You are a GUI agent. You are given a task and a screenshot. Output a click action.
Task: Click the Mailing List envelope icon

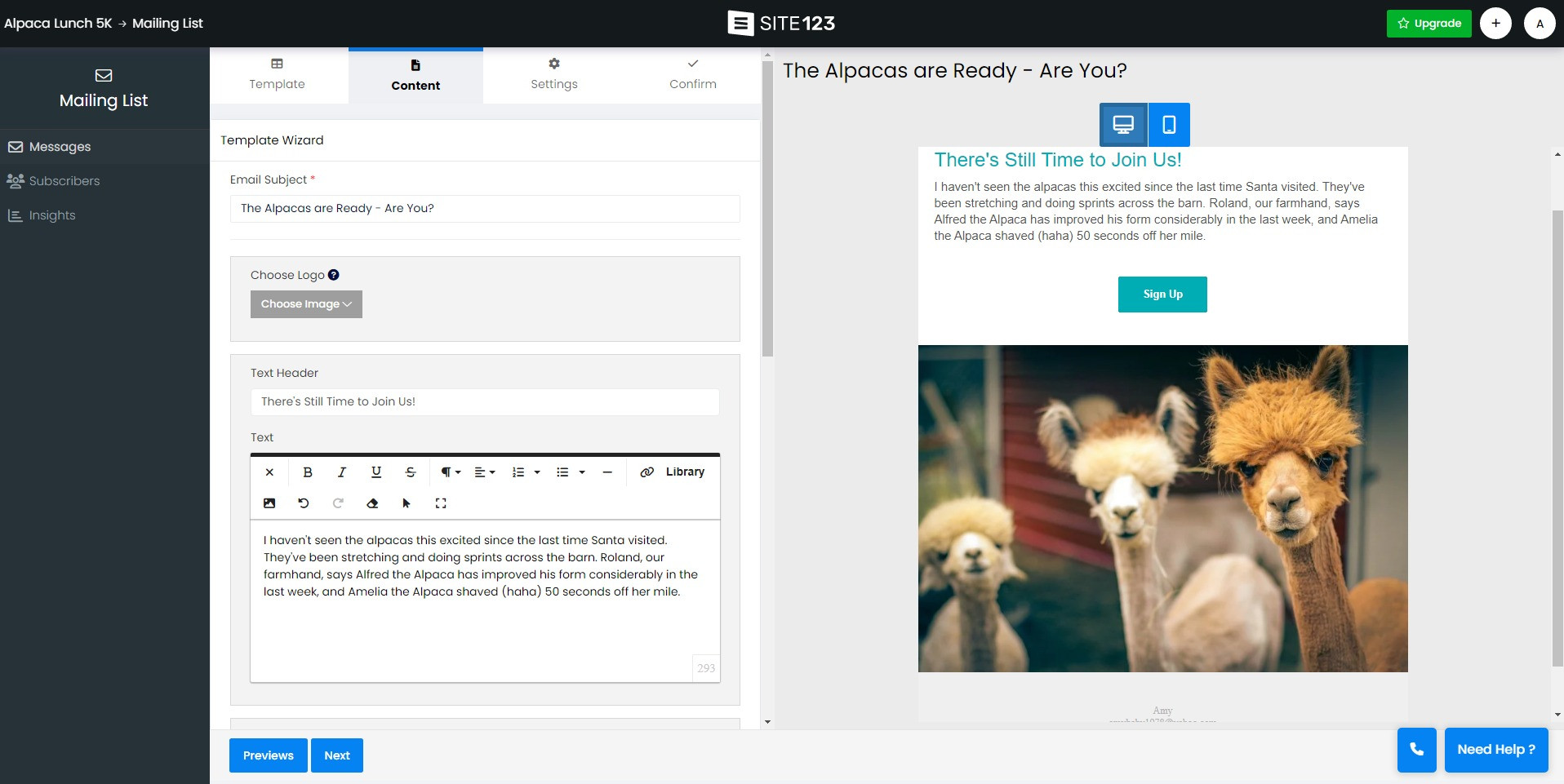click(x=104, y=75)
